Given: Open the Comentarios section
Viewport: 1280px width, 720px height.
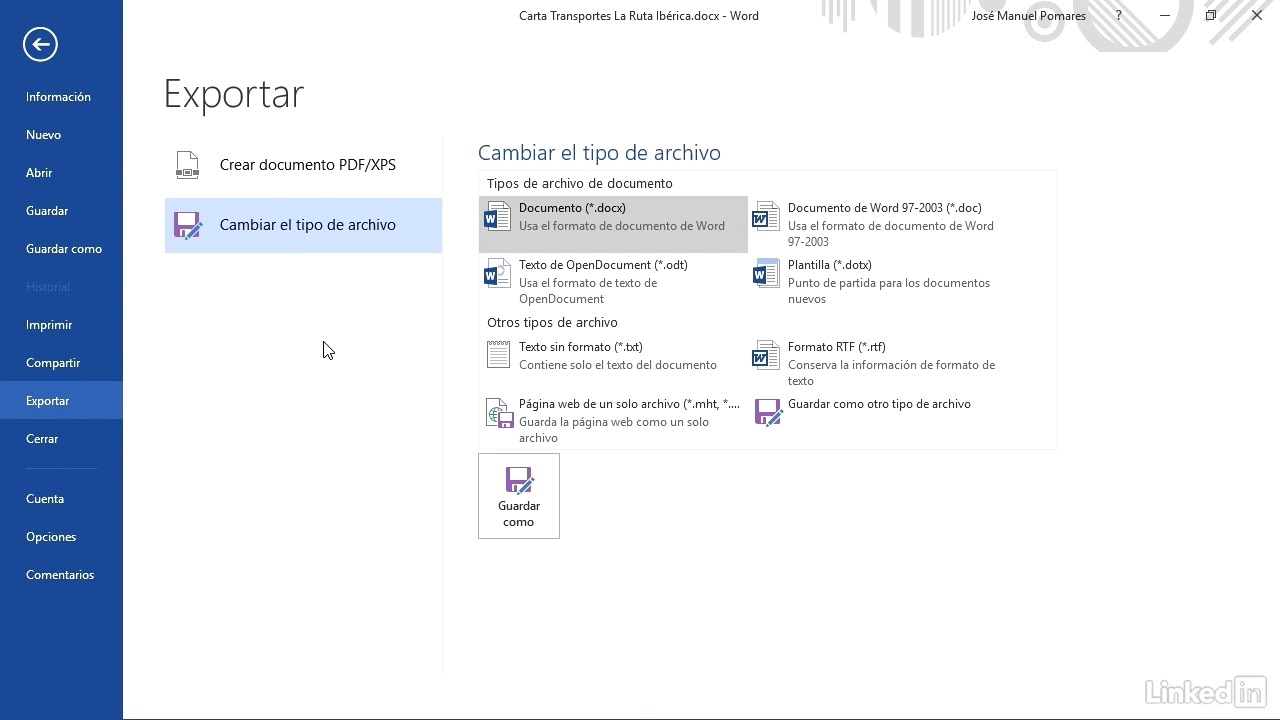Looking at the screenshot, I should [x=61, y=575].
